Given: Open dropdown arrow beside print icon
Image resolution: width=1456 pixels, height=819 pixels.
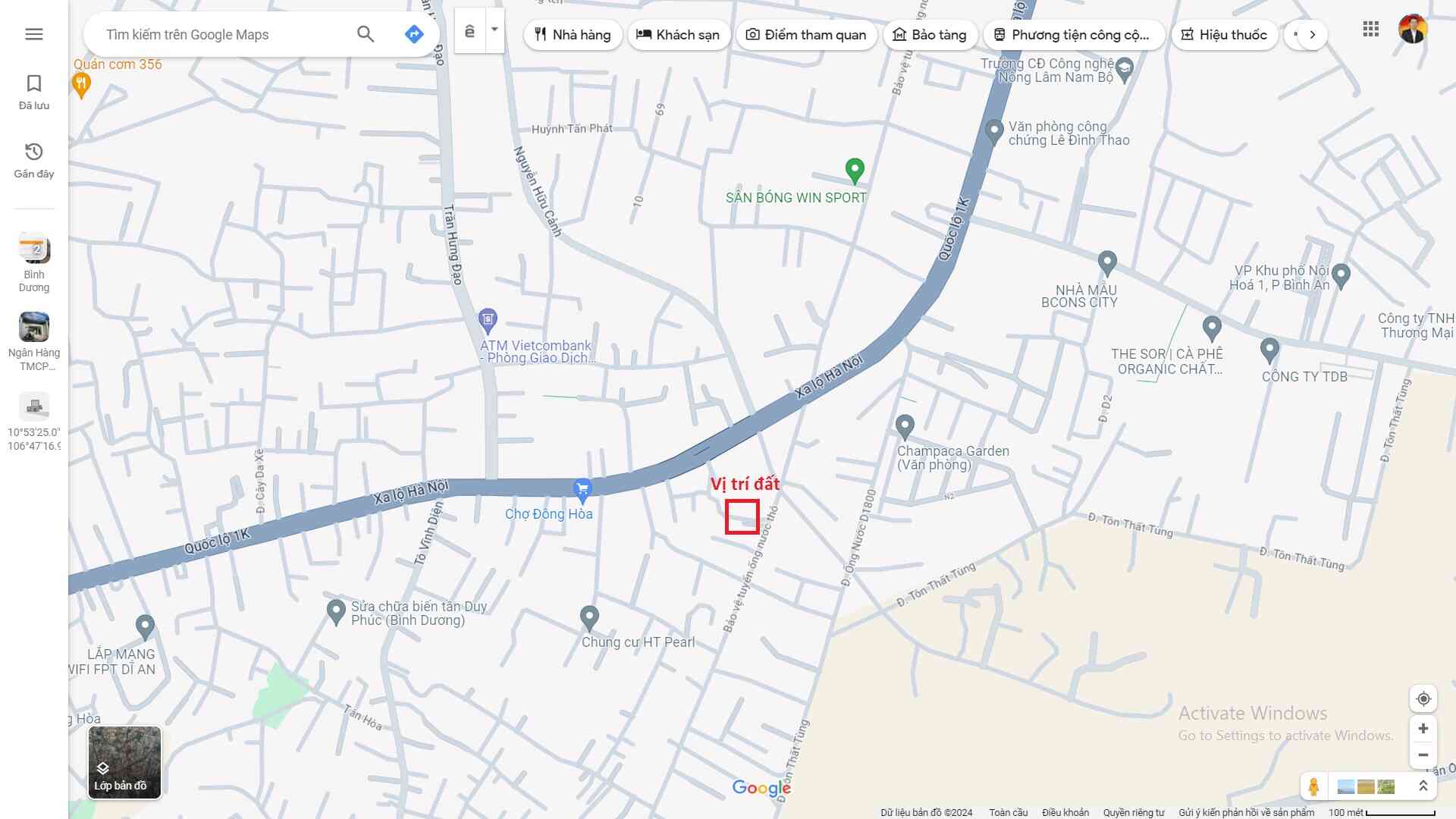Looking at the screenshot, I should click(x=494, y=30).
